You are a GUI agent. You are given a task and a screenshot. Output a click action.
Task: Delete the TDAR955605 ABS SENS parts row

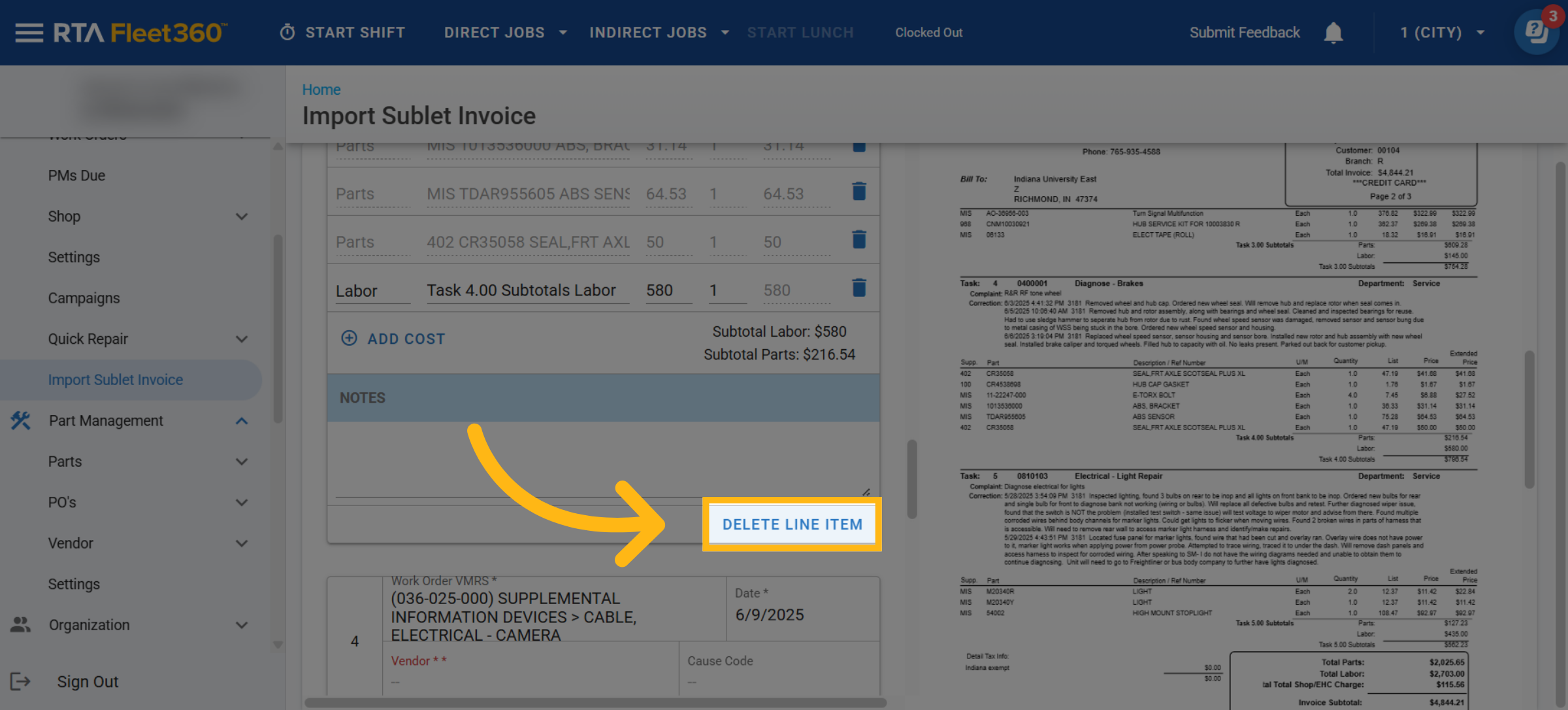click(859, 192)
